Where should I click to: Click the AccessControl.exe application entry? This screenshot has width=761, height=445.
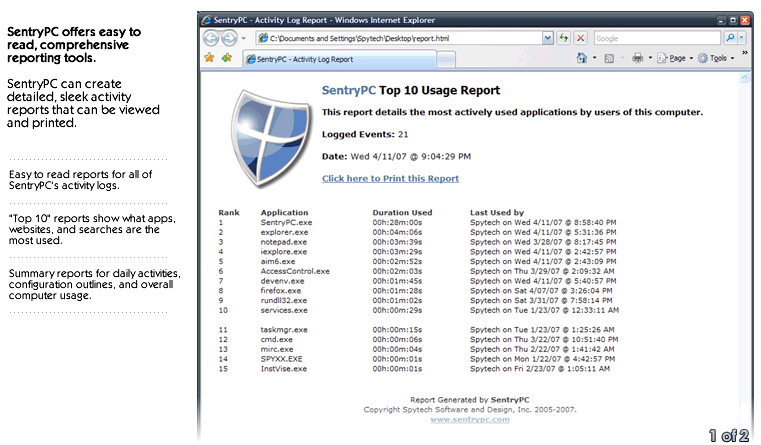pyautogui.click(x=295, y=271)
